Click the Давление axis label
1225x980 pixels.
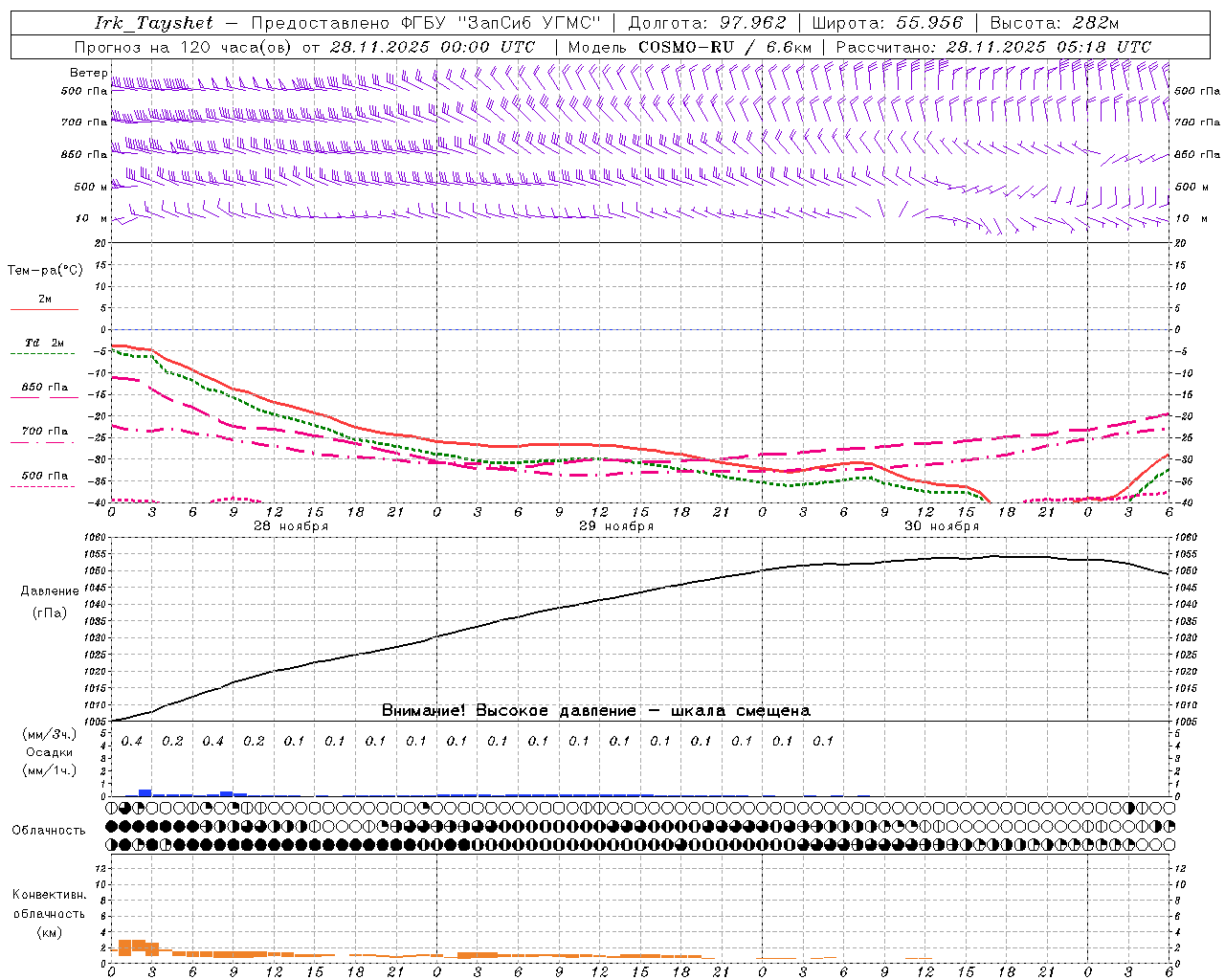click(50, 591)
